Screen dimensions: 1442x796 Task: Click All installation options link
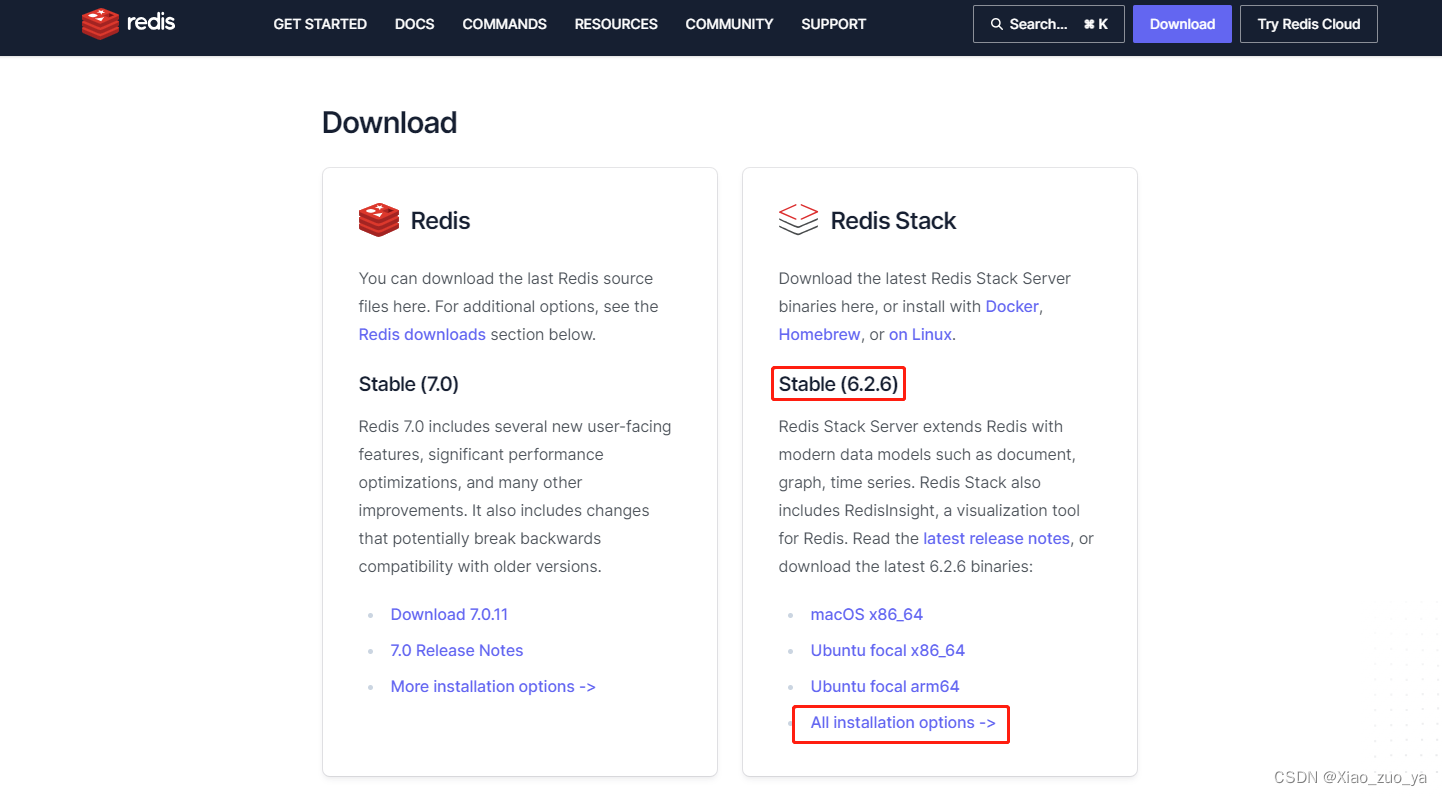(x=903, y=722)
